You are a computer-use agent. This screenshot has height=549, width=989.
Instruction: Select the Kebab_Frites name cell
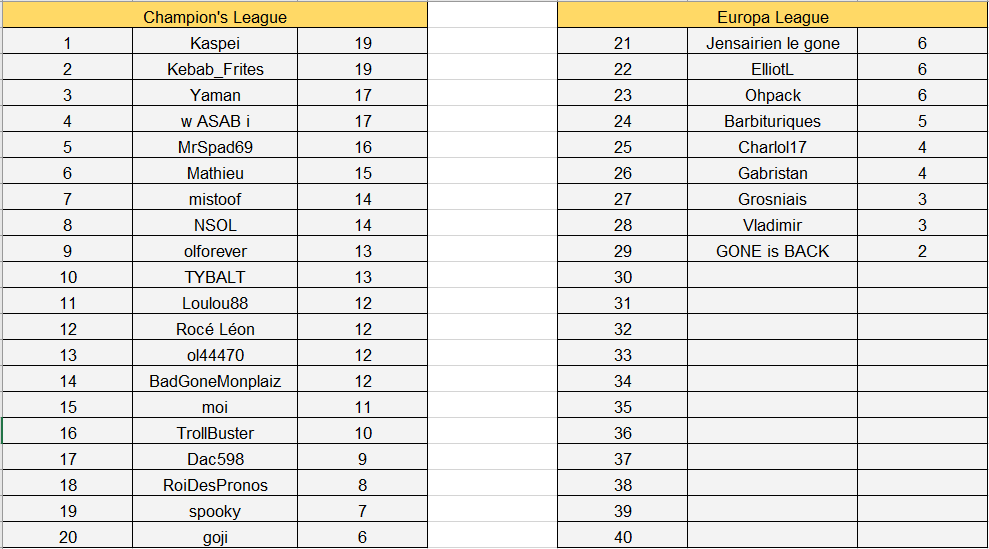(x=214, y=69)
